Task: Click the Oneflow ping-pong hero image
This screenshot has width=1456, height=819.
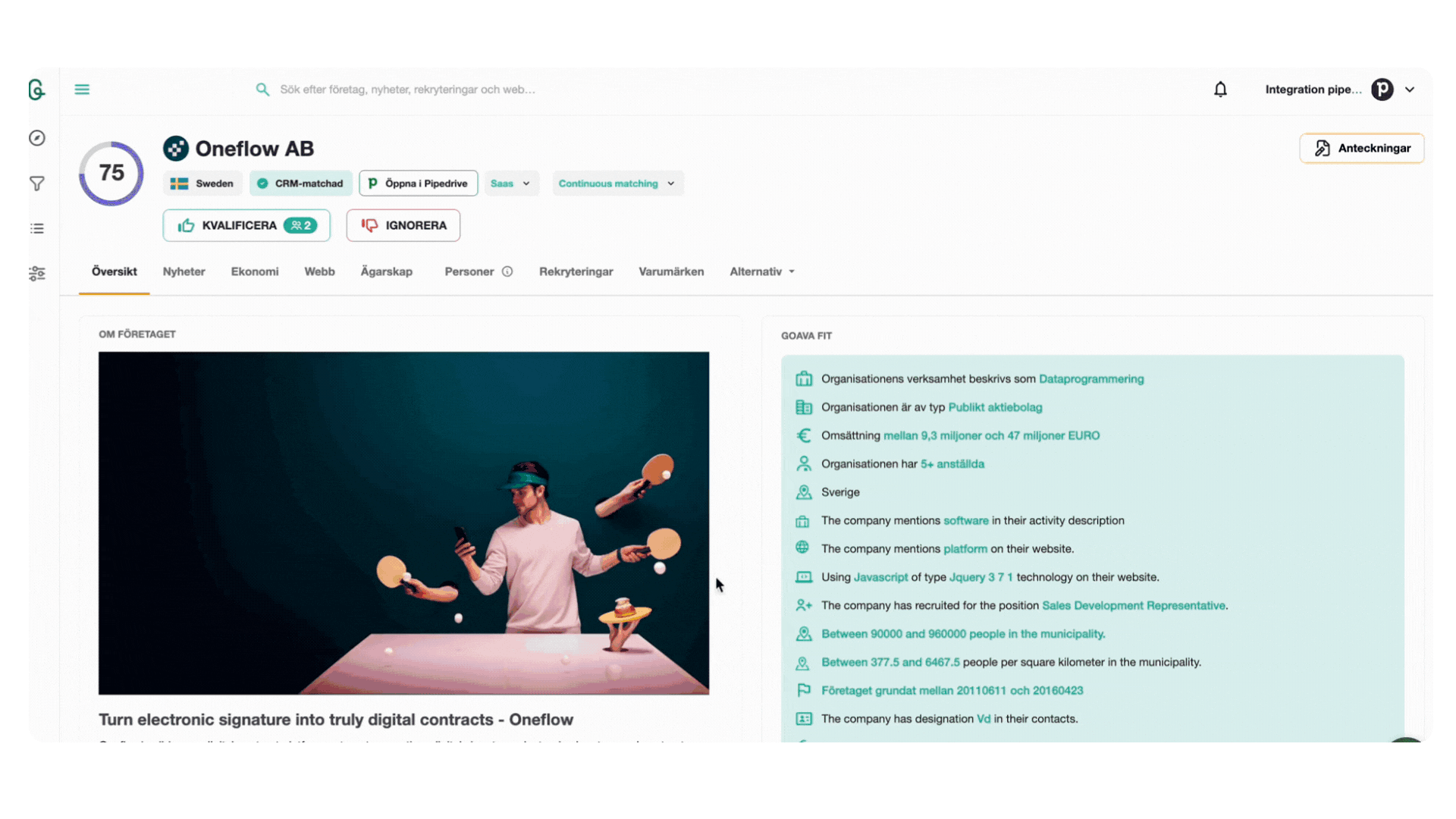Action: pos(403,523)
